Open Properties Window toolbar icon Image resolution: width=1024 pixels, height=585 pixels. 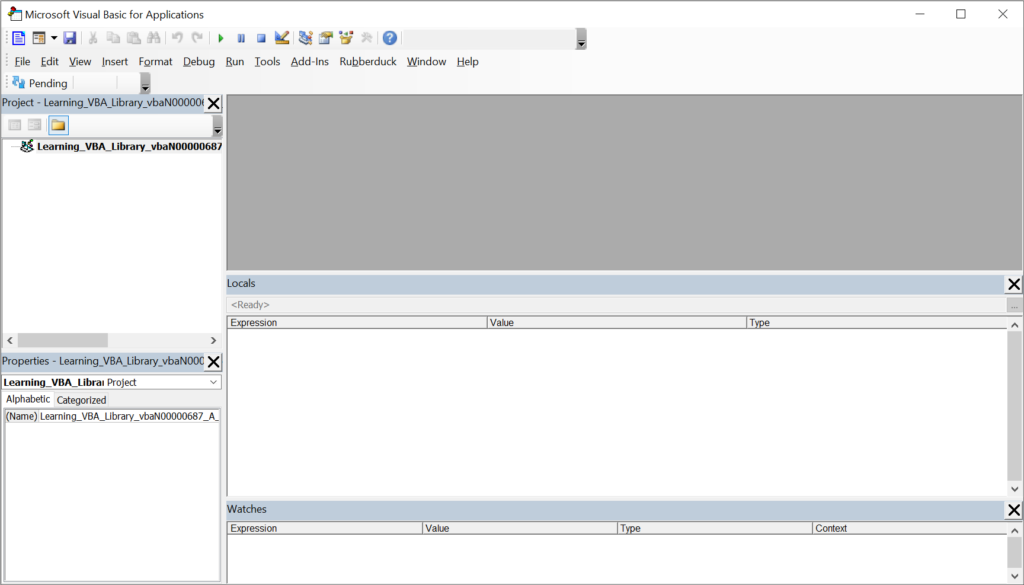click(x=325, y=38)
